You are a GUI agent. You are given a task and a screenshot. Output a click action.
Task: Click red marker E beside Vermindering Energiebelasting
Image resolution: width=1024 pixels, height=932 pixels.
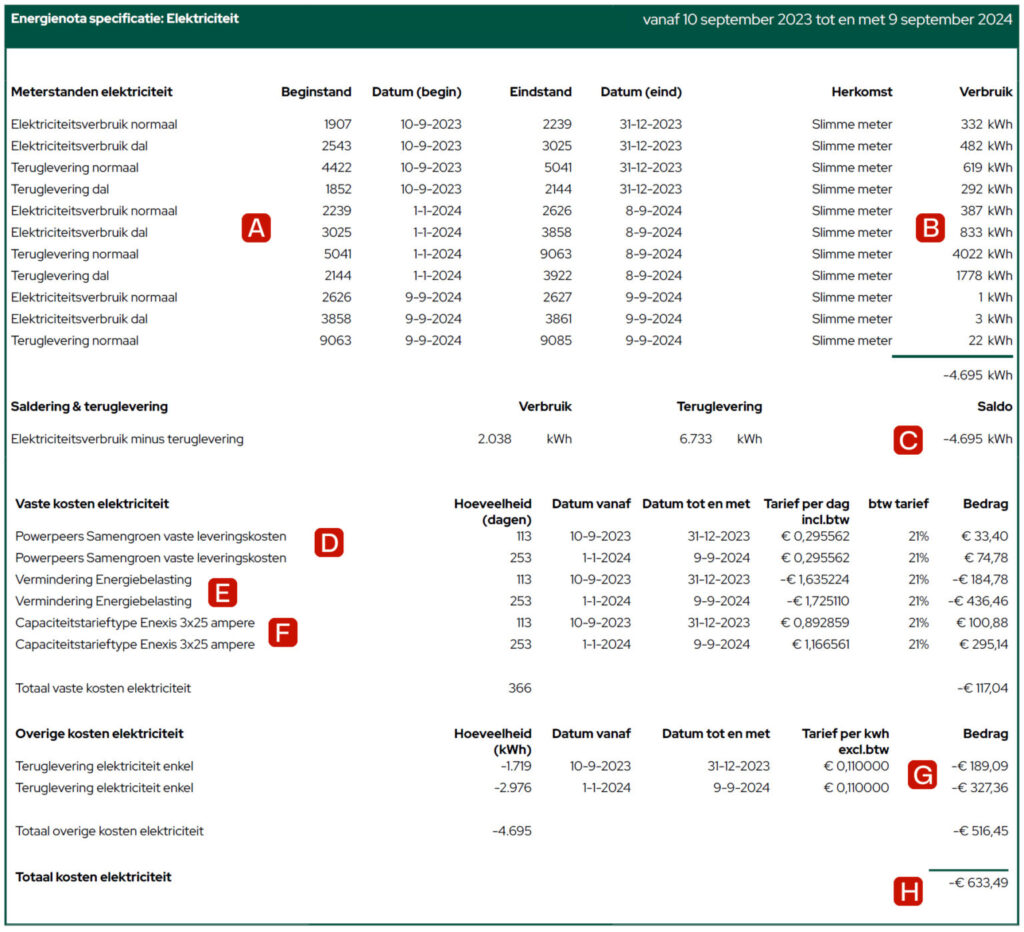point(222,593)
